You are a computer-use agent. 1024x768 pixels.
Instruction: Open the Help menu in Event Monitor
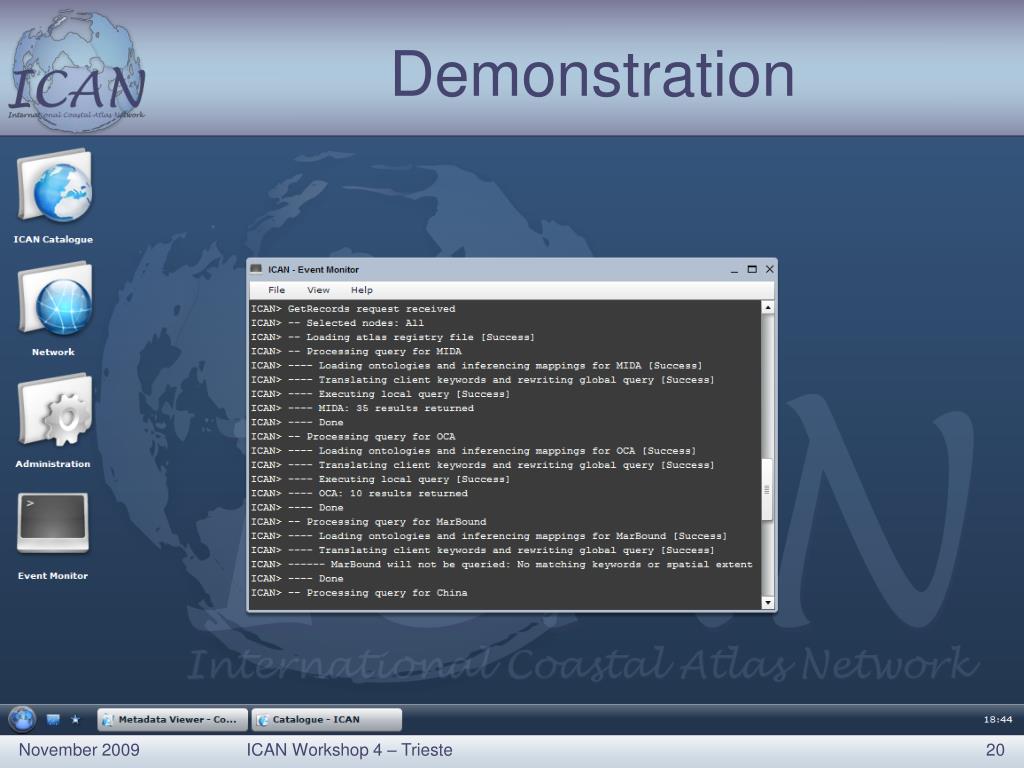[x=361, y=290]
